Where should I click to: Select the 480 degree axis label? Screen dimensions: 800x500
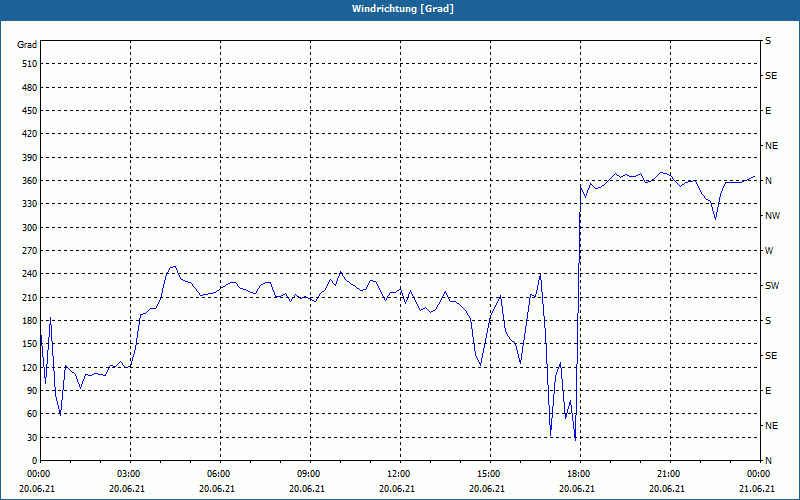point(30,87)
